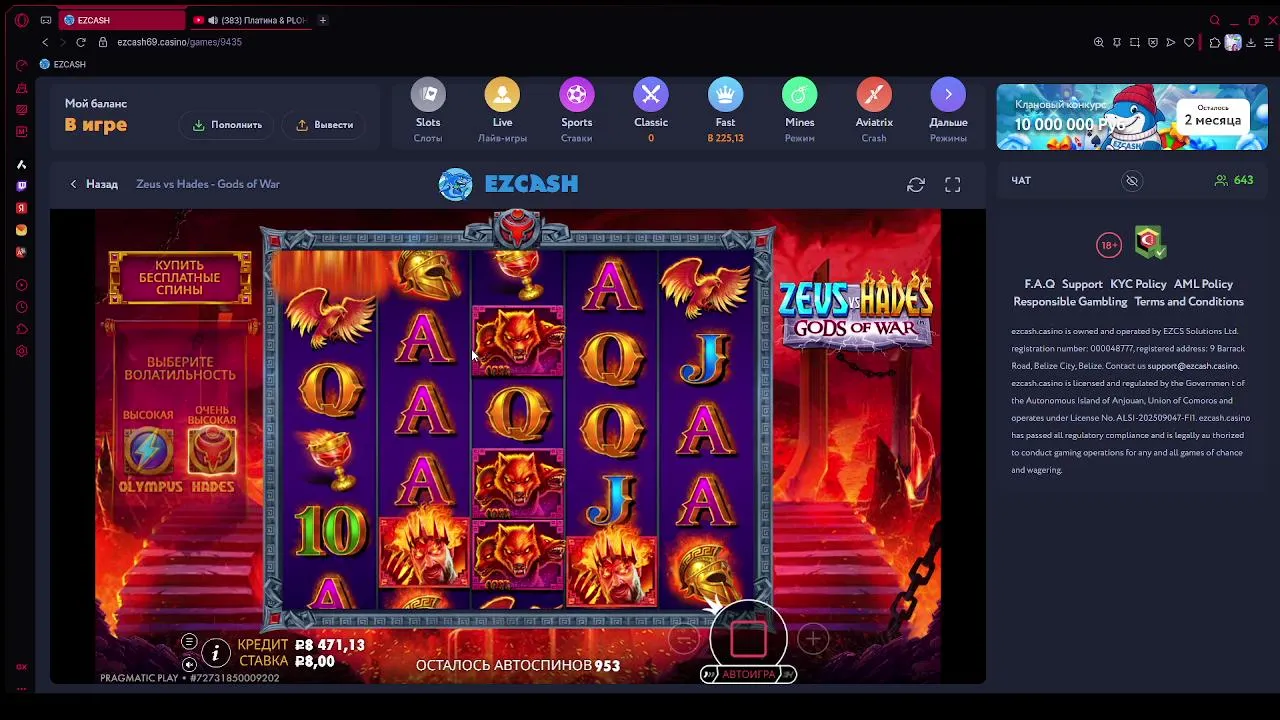1280x720 pixels.
Task: Open the easy setup sliders icon
Action: click(x=1269, y=42)
